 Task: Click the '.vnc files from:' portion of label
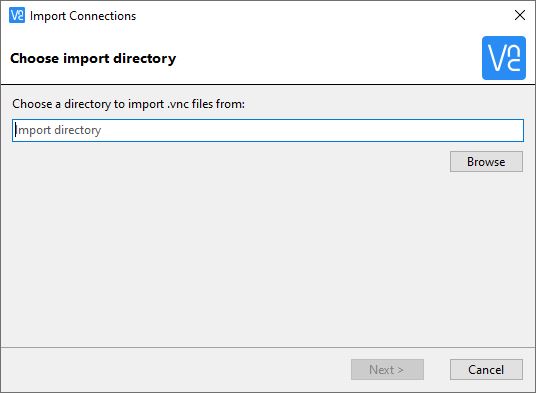pyautogui.click(x=206, y=104)
